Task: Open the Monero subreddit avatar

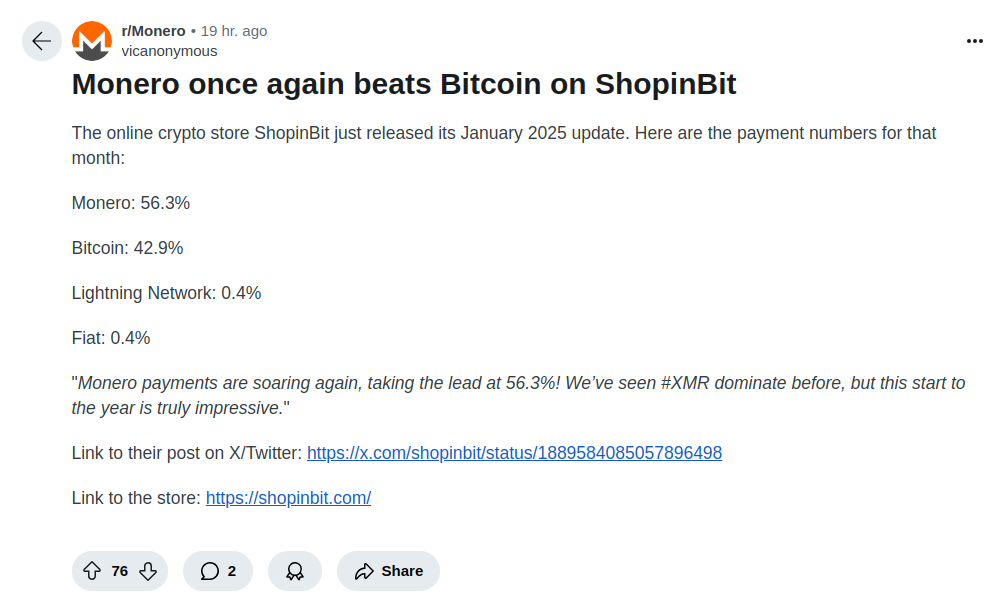Action: (x=92, y=41)
